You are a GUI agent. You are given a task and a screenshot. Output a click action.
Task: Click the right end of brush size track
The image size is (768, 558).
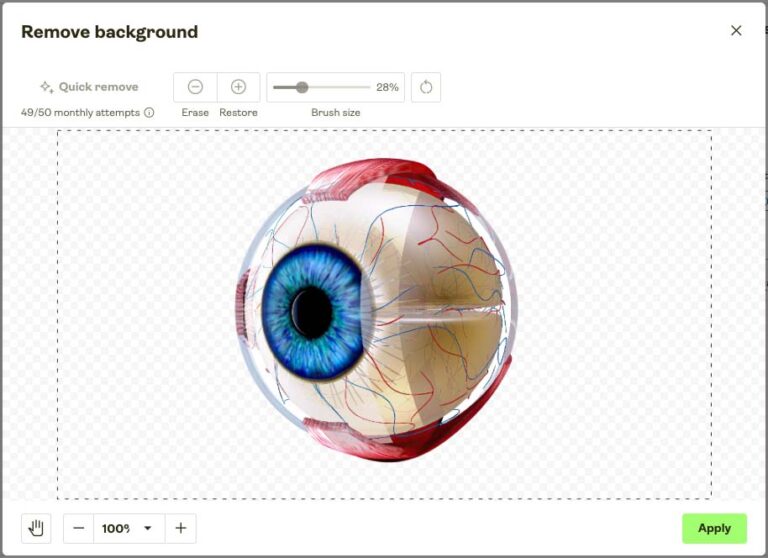[368, 87]
